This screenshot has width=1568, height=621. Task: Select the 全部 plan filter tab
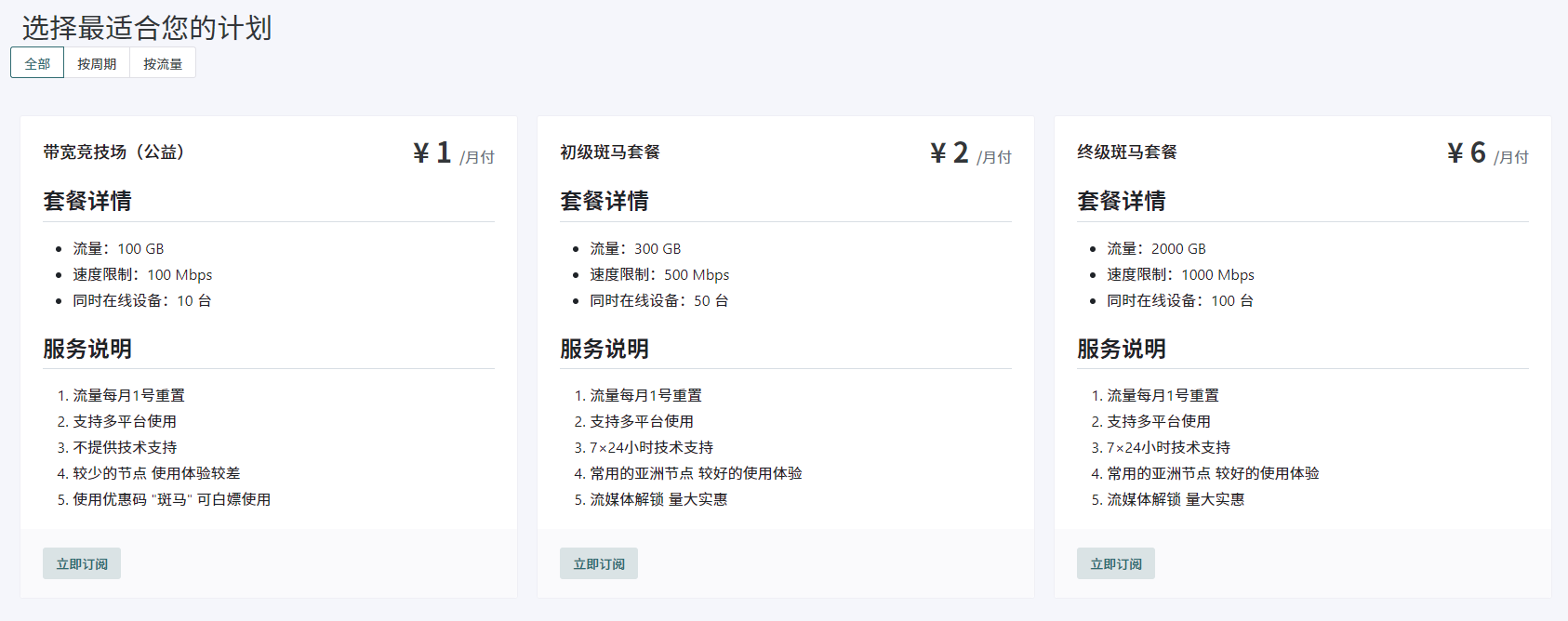tap(37, 63)
